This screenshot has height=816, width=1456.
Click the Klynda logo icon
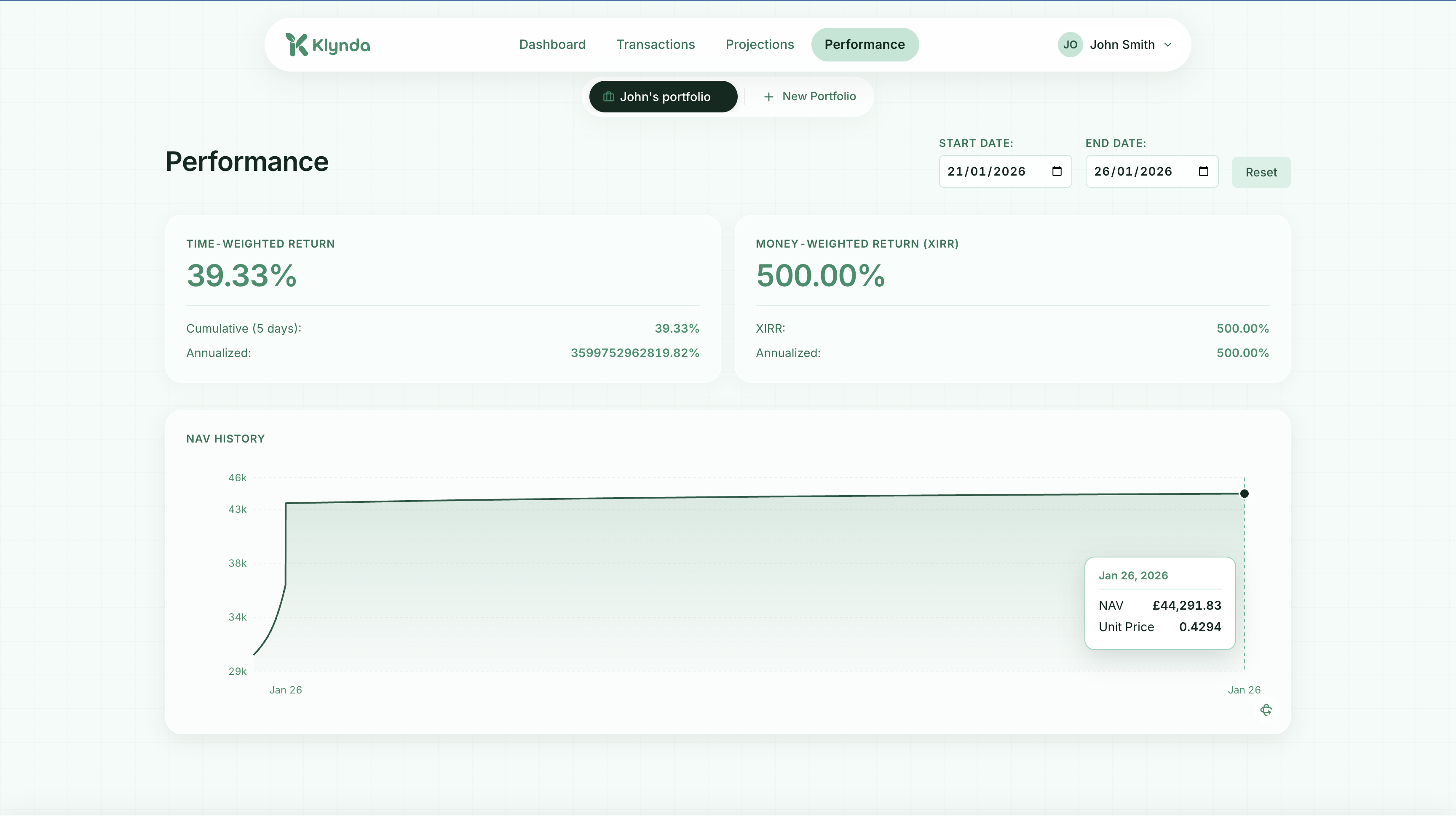pos(296,44)
